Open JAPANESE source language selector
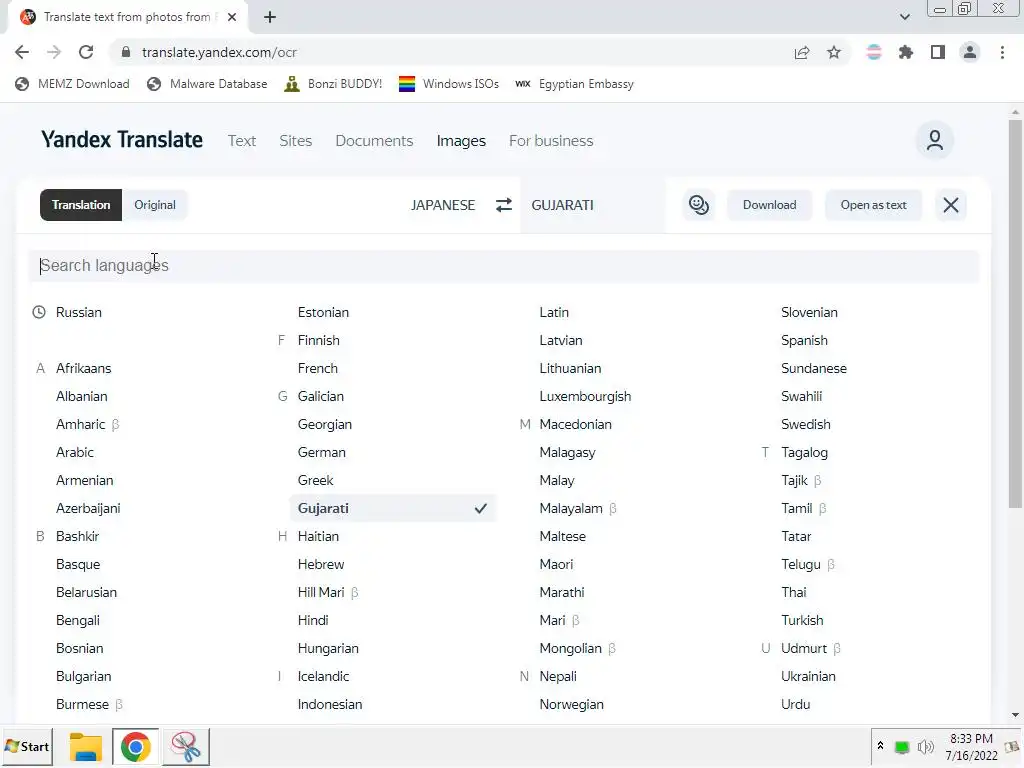Viewport: 1024px width, 768px height. click(x=443, y=205)
